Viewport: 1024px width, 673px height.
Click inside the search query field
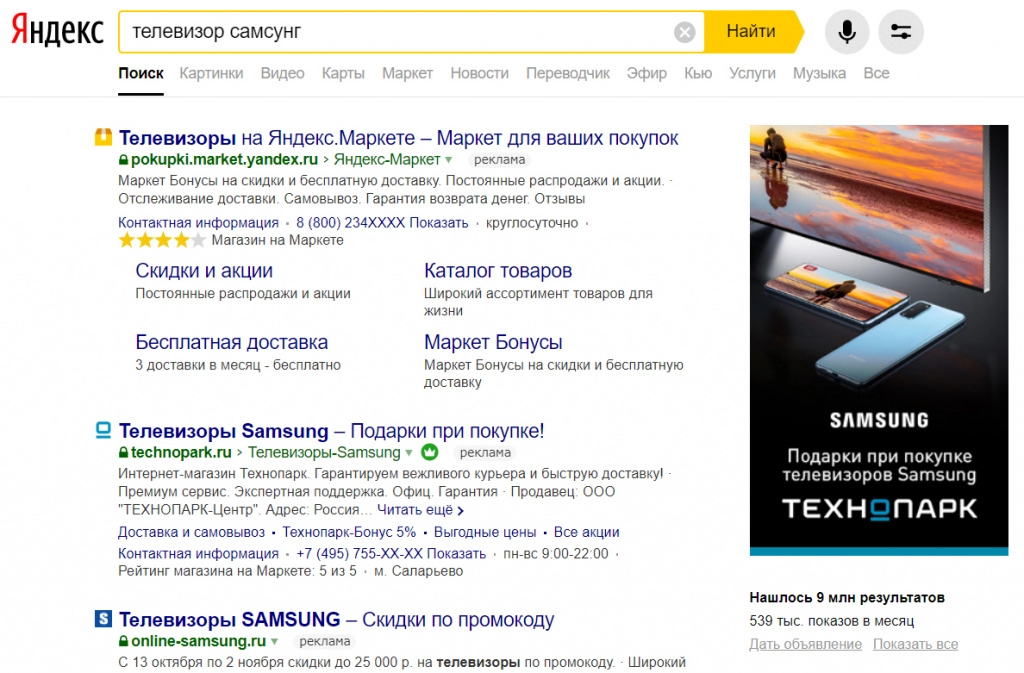click(x=400, y=32)
